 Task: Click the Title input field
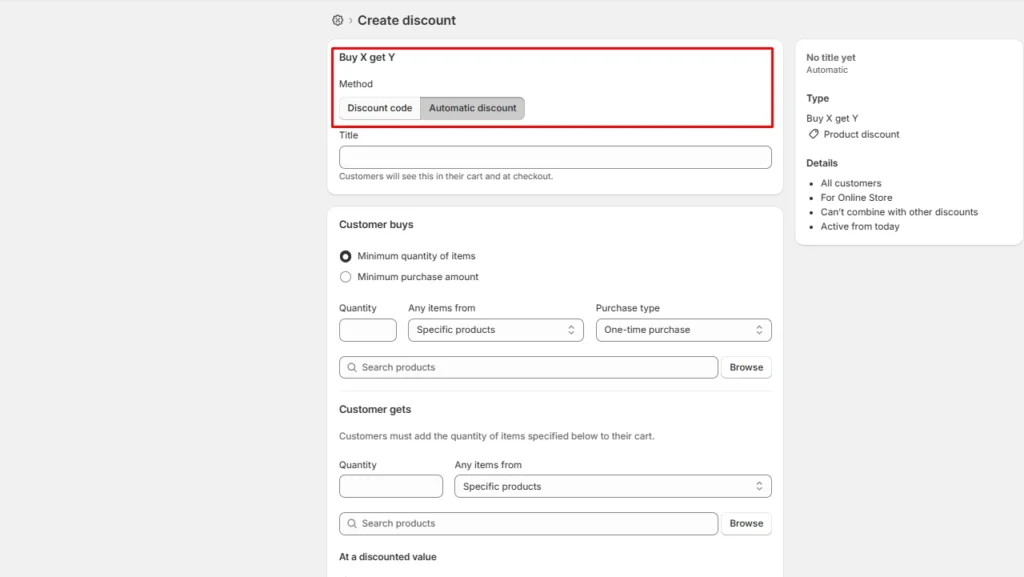554,157
